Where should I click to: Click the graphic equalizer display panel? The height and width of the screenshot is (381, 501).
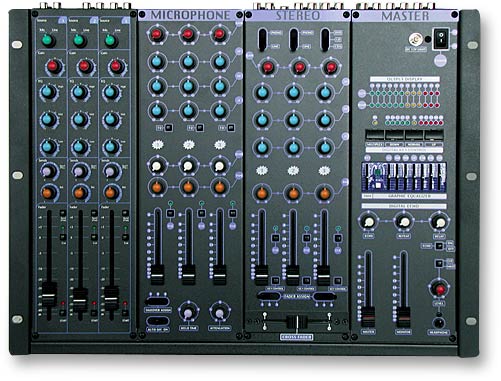click(404, 177)
